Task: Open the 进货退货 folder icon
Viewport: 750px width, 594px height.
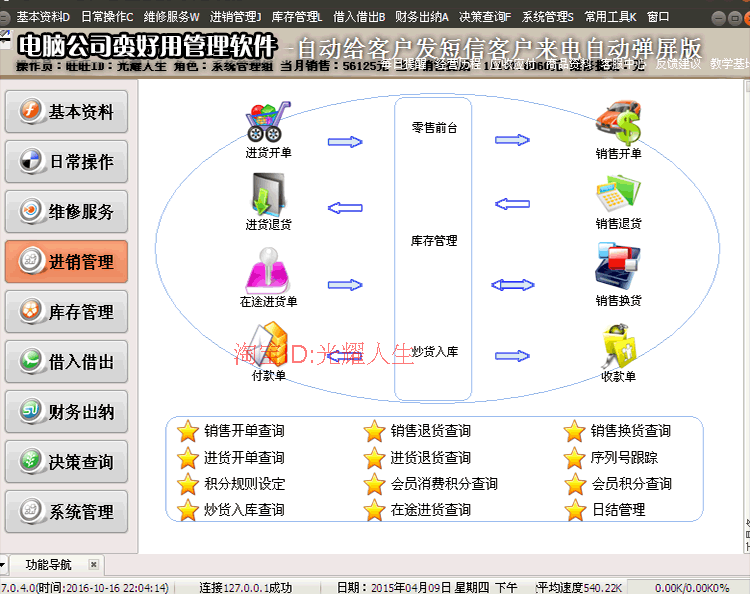Action: point(268,194)
